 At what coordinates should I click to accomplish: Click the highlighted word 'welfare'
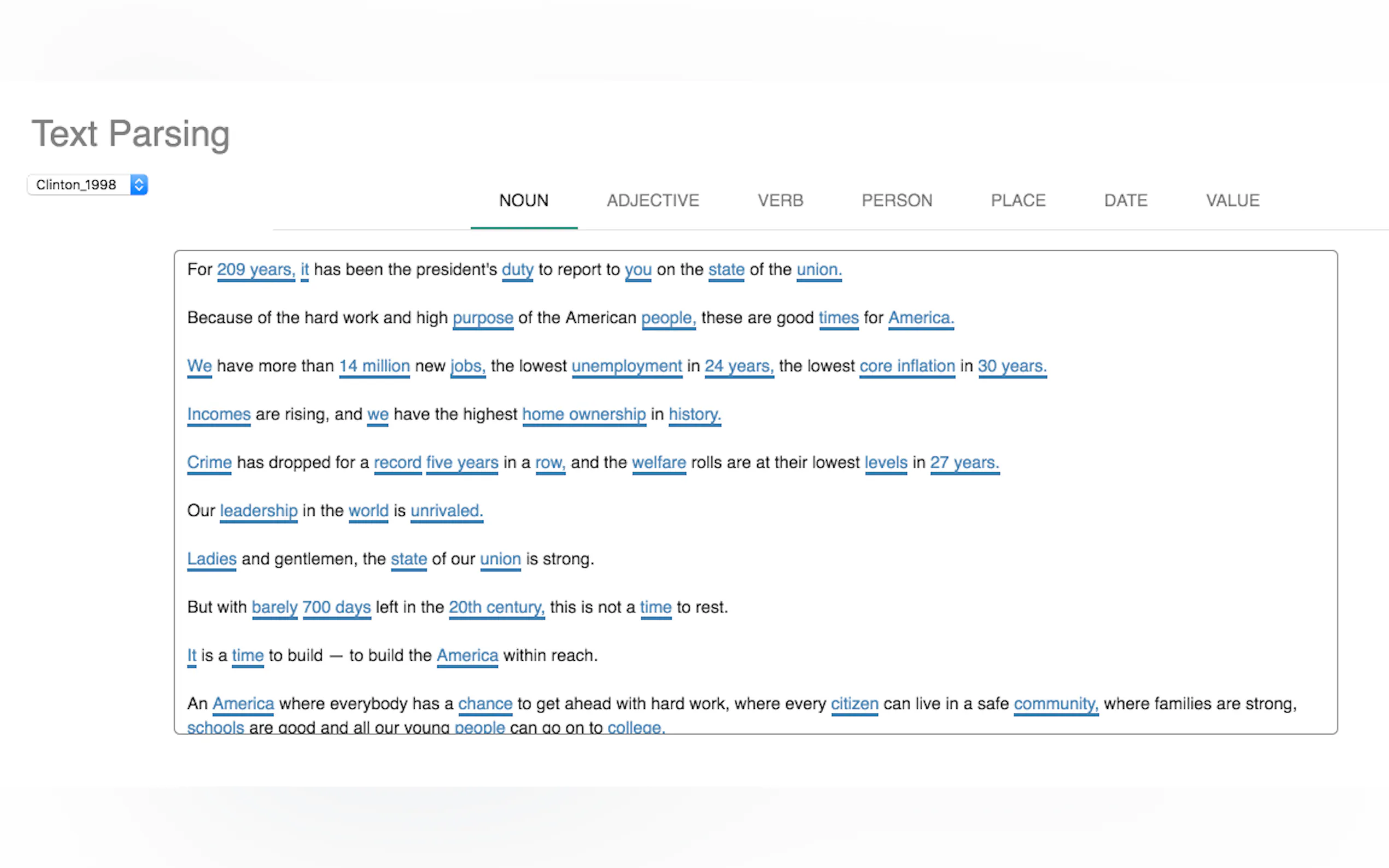(658, 462)
